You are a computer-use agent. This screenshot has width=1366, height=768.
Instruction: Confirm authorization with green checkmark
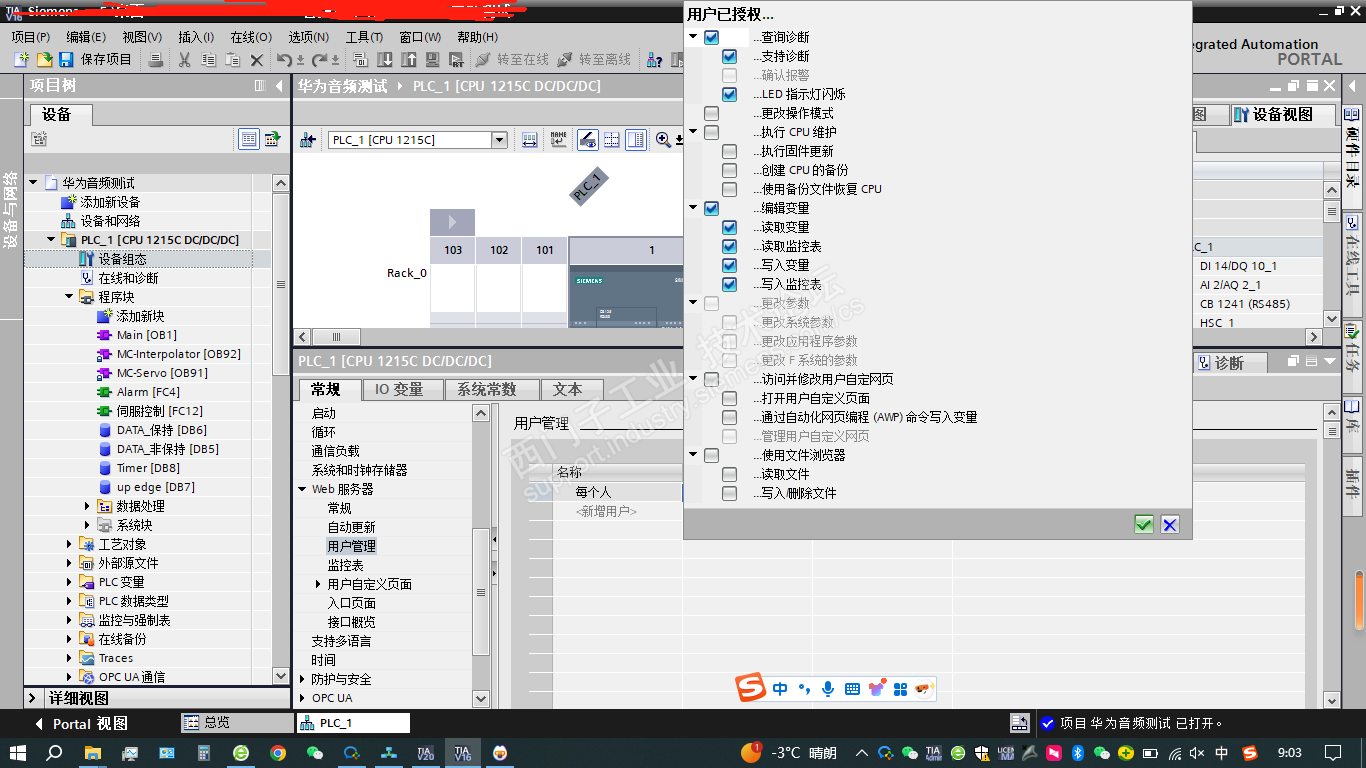[x=1144, y=524]
